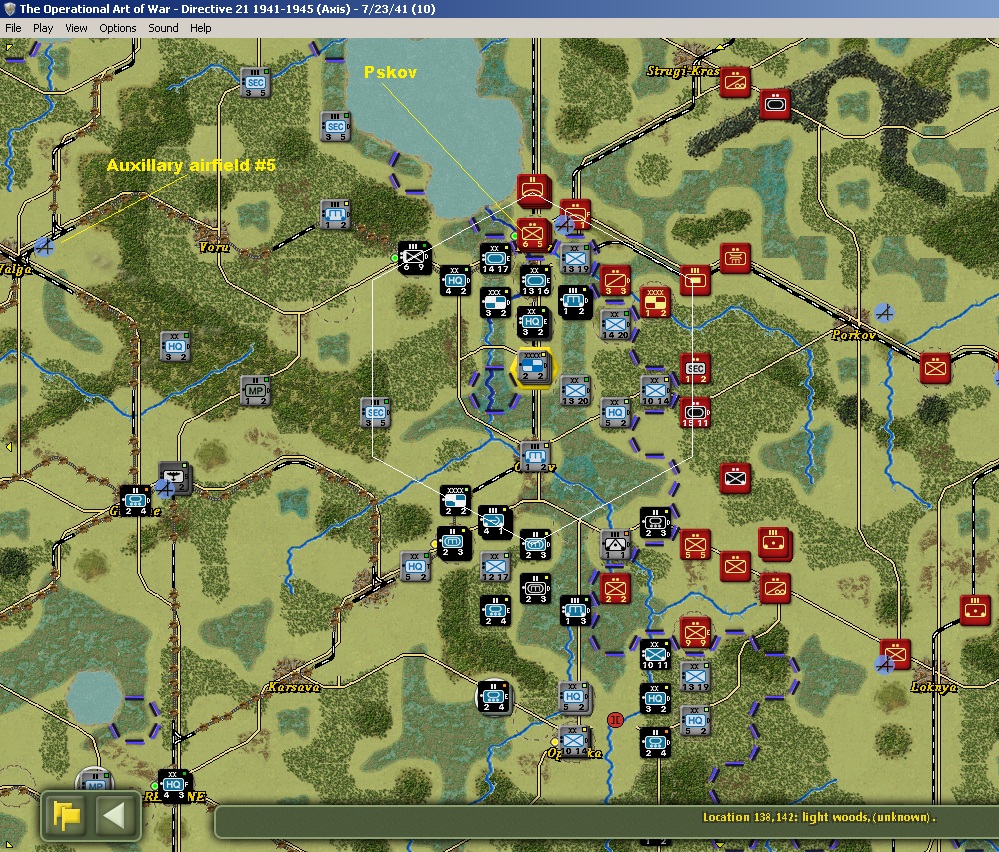999x852 pixels.
Task: Select the grey MP 1-2 unit
Action: pos(255,391)
